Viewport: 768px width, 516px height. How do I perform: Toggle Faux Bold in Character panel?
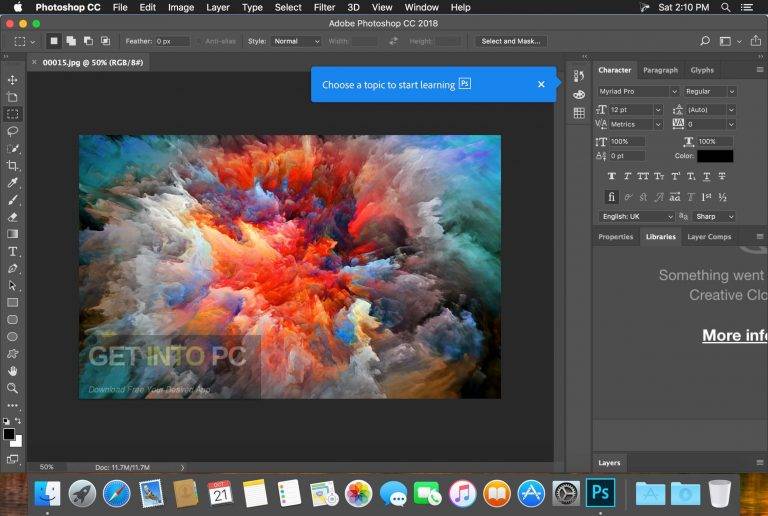(x=611, y=176)
